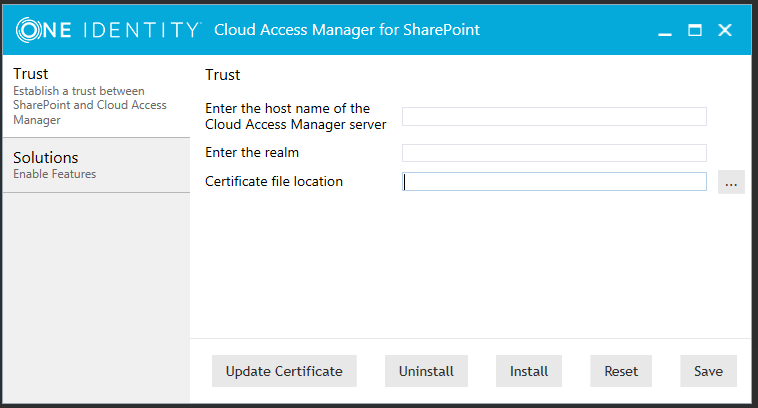Screen dimensions: 758x408
Task: Focus the Cloud Access Manager host name field
Action: click(x=554, y=117)
